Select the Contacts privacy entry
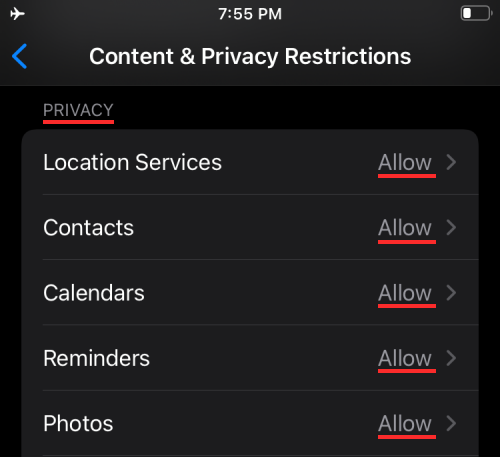This screenshot has width=500, height=457. 250,227
